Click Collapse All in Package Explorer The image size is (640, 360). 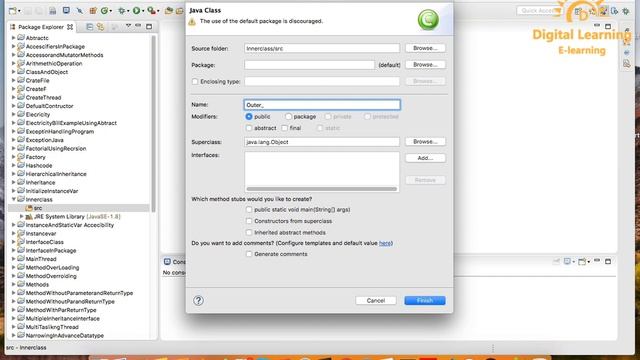tap(89, 27)
